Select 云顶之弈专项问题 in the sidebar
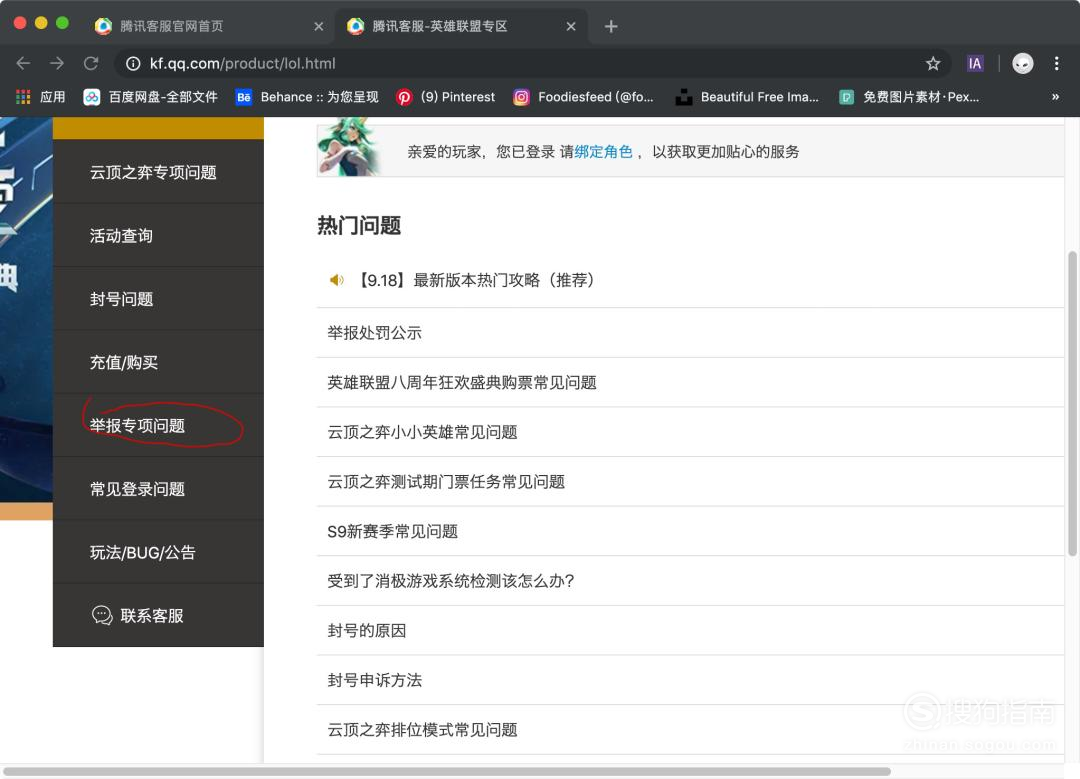The width and height of the screenshot is (1080, 779). pyautogui.click(x=158, y=172)
